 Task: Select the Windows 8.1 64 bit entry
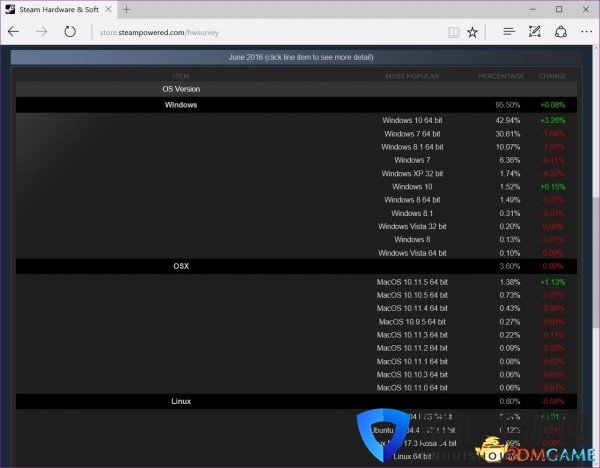pos(412,147)
